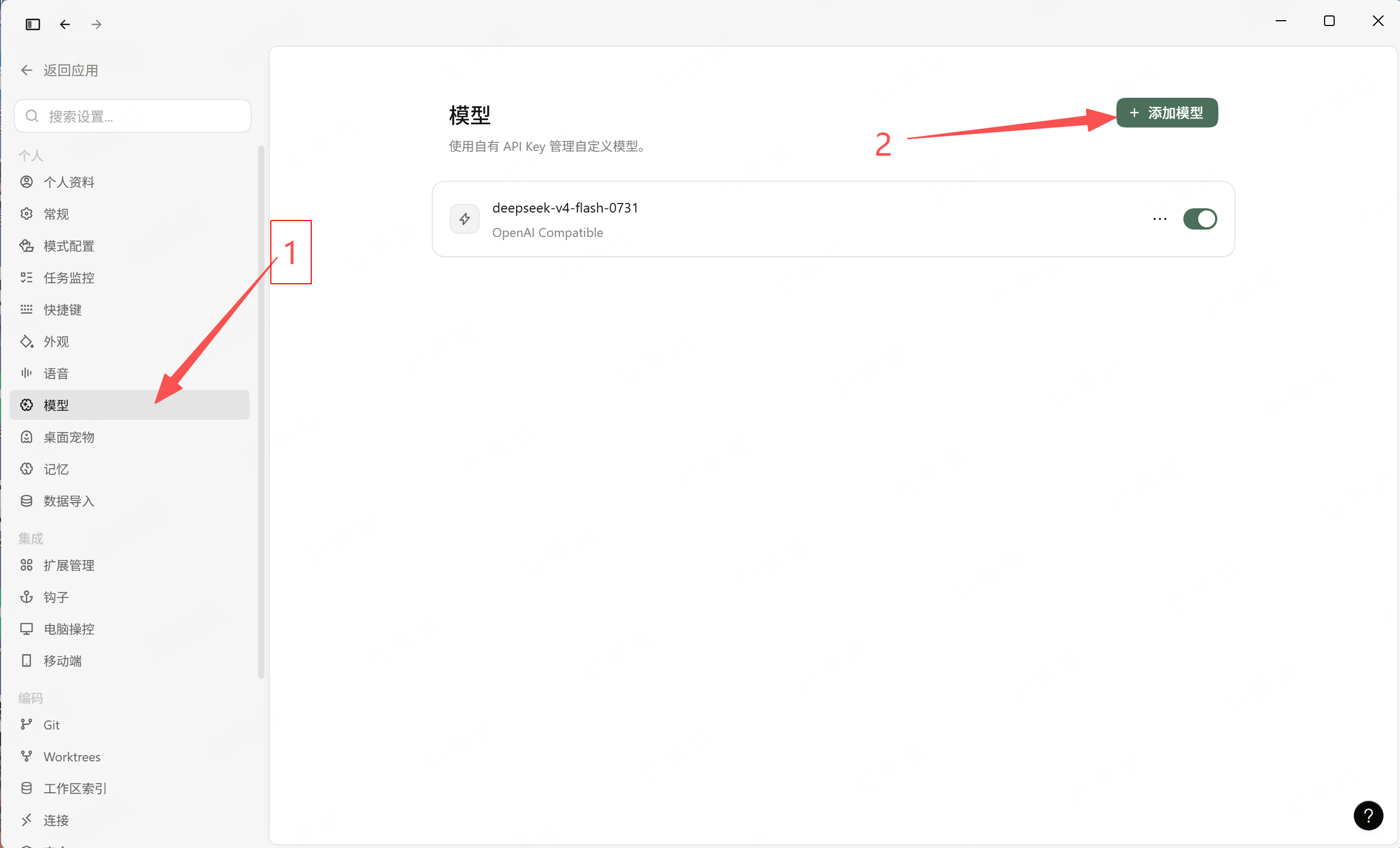This screenshot has height=848, width=1400.
Task: Click the 任务监控 checklist icon
Action: 27,277
